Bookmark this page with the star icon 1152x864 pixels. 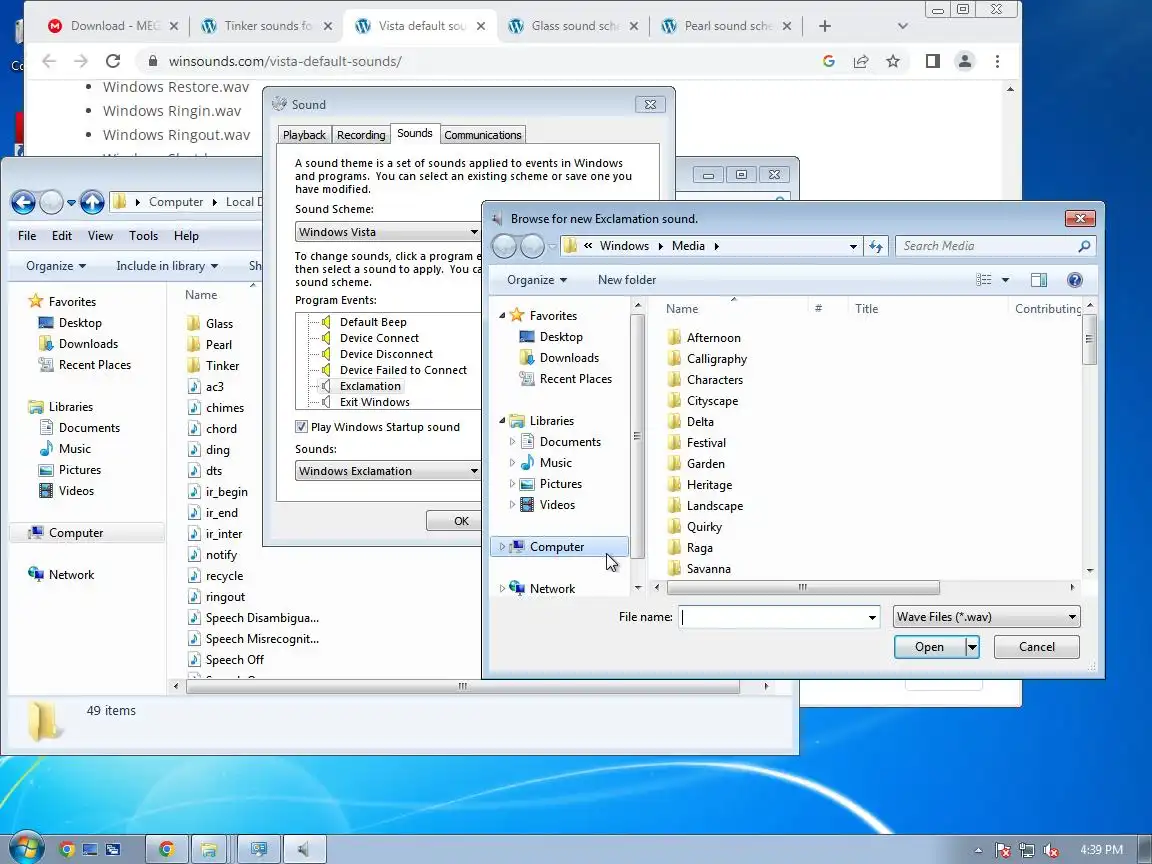pyautogui.click(x=893, y=61)
